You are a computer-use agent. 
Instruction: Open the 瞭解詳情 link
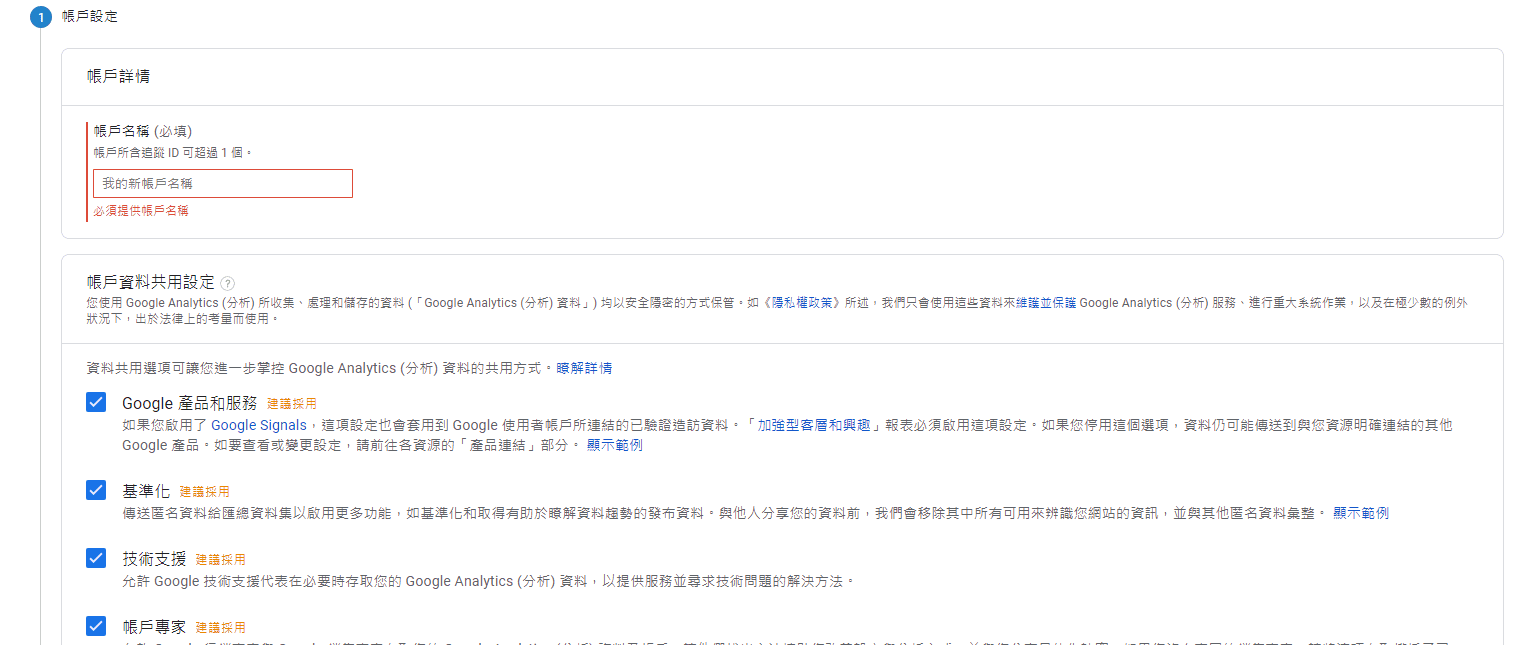point(584,368)
